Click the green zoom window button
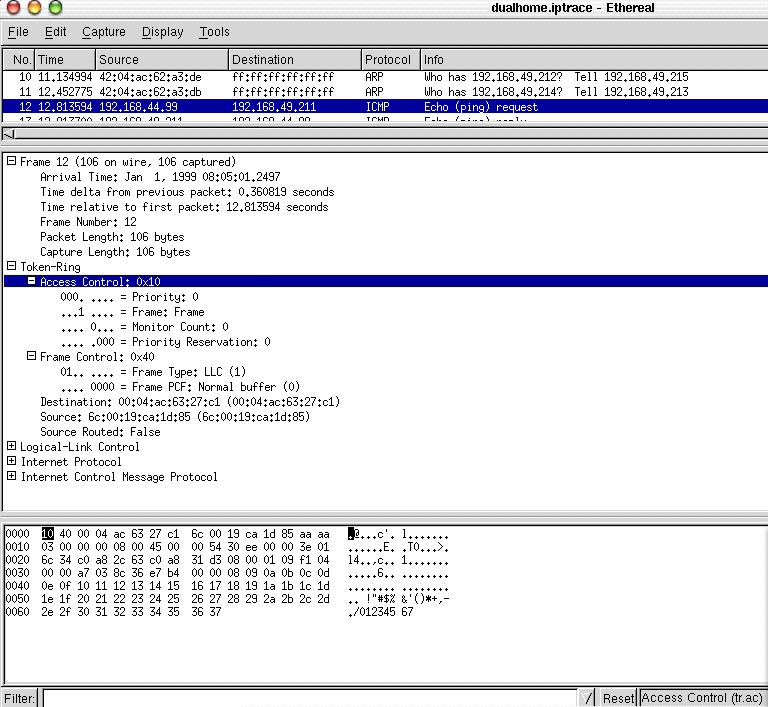Viewport: 768px width, 707px height. click(55, 7)
